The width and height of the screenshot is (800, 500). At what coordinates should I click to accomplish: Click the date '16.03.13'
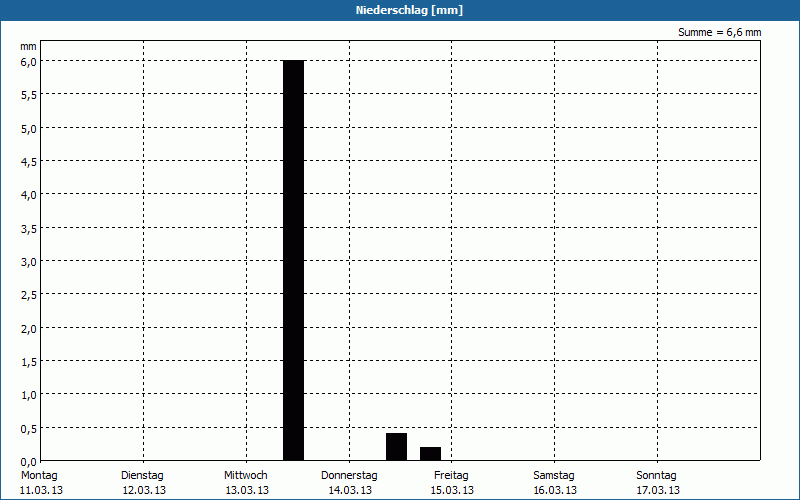pos(556,490)
